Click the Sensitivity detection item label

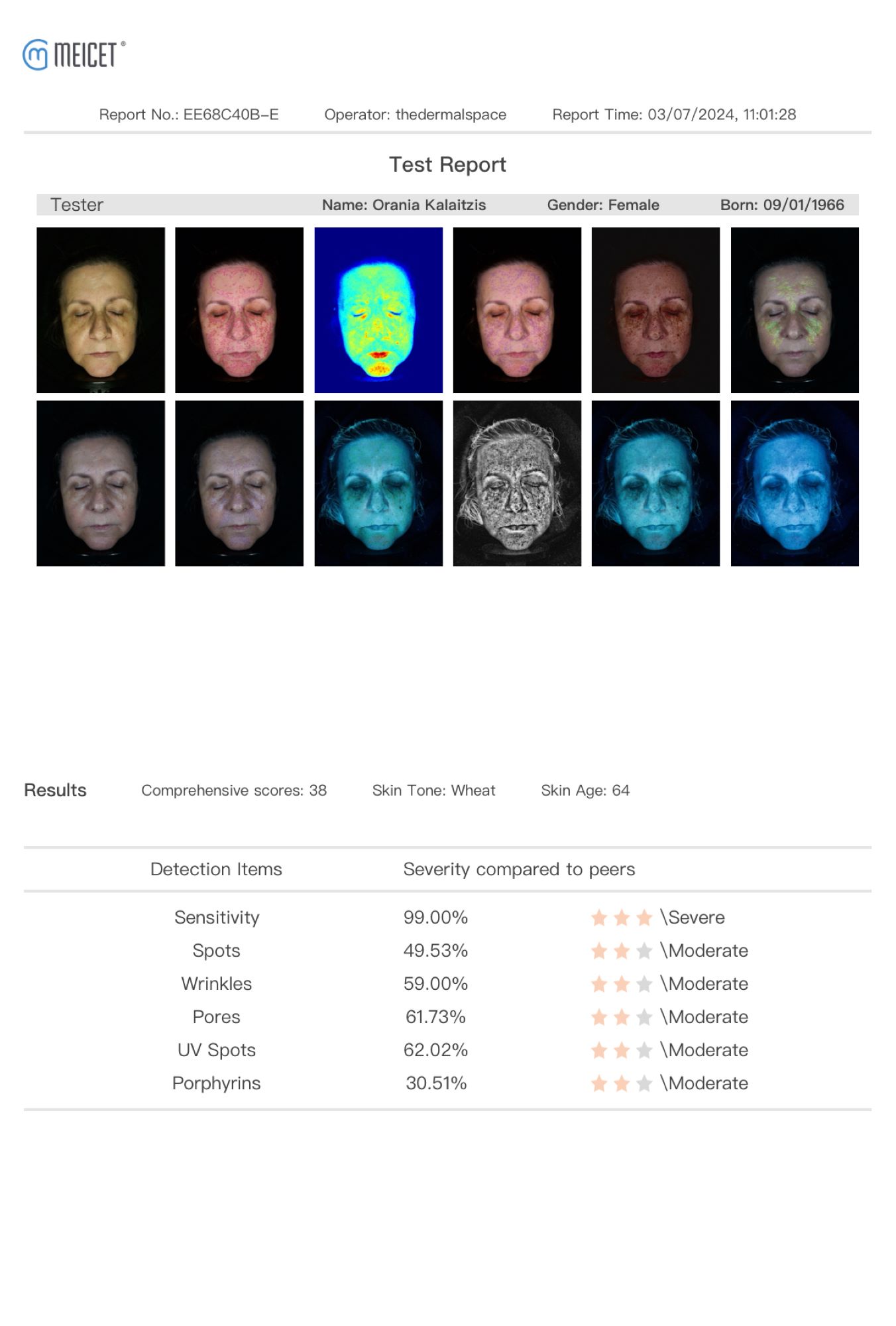pyautogui.click(x=217, y=918)
